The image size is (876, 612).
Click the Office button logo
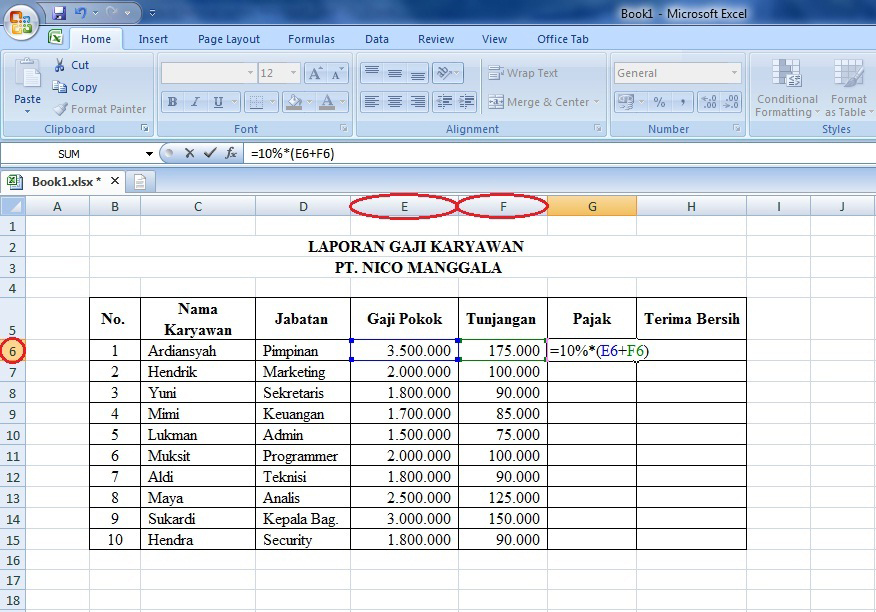(21, 22)
